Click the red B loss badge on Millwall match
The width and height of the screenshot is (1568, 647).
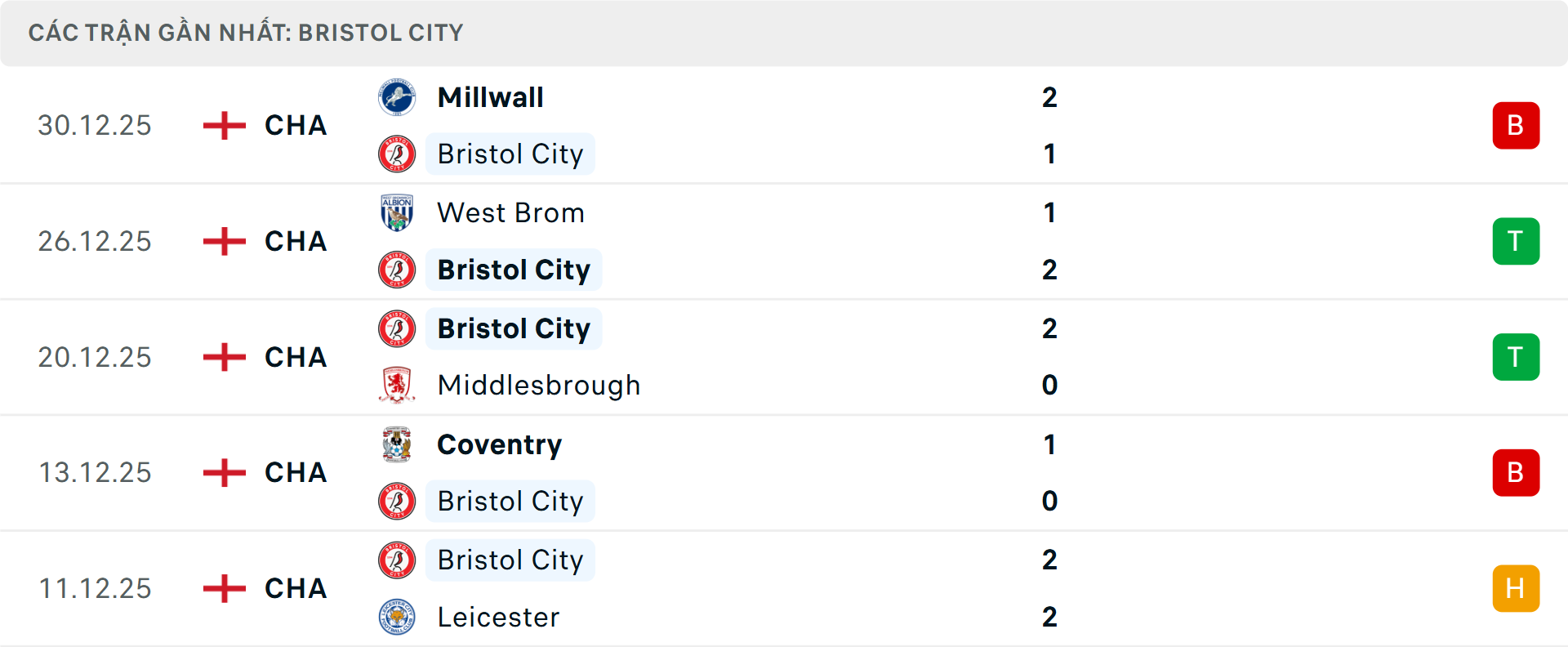(1517, 126)
